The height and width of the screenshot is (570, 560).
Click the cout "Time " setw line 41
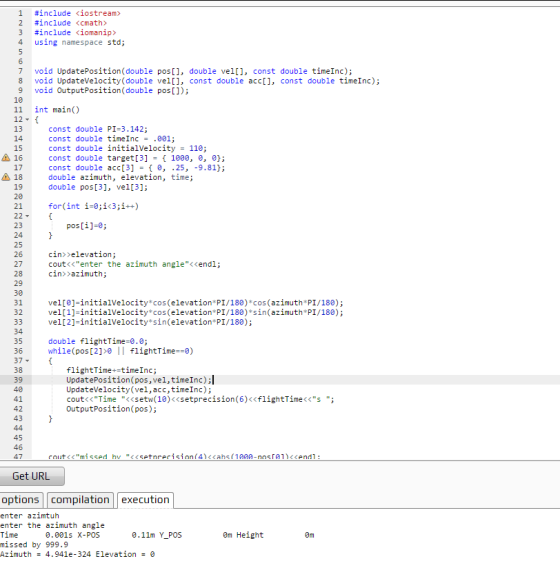pos(200,399)
